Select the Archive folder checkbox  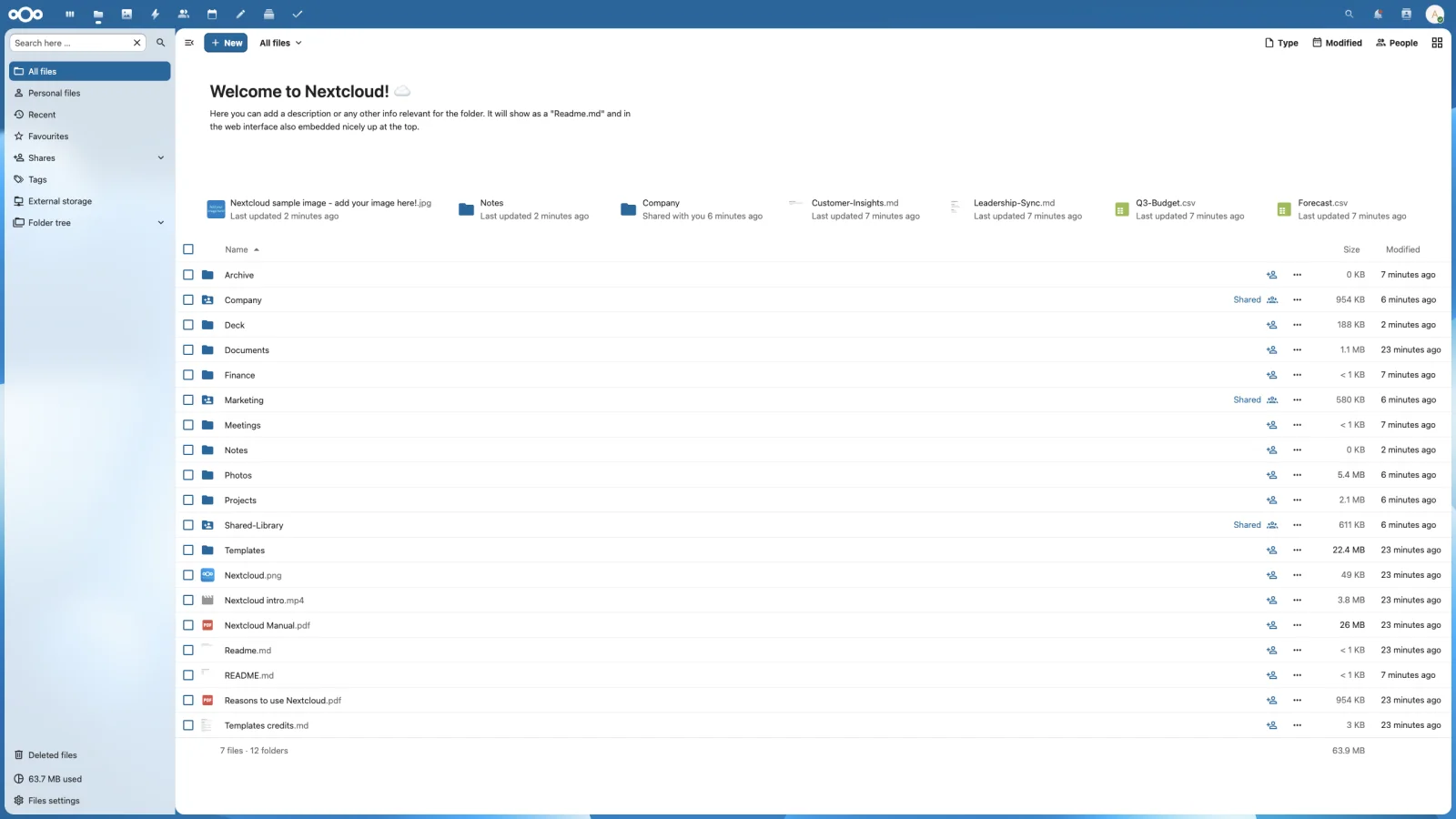click(188, 275)
